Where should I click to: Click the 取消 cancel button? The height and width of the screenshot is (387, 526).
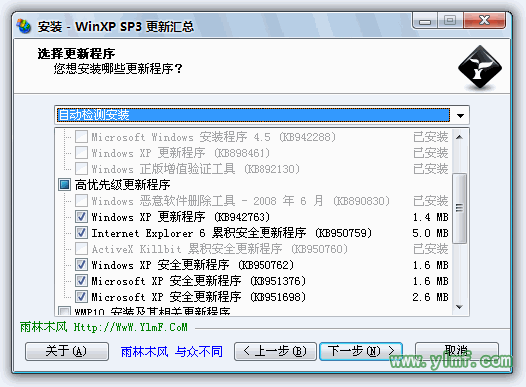point(457,351)
